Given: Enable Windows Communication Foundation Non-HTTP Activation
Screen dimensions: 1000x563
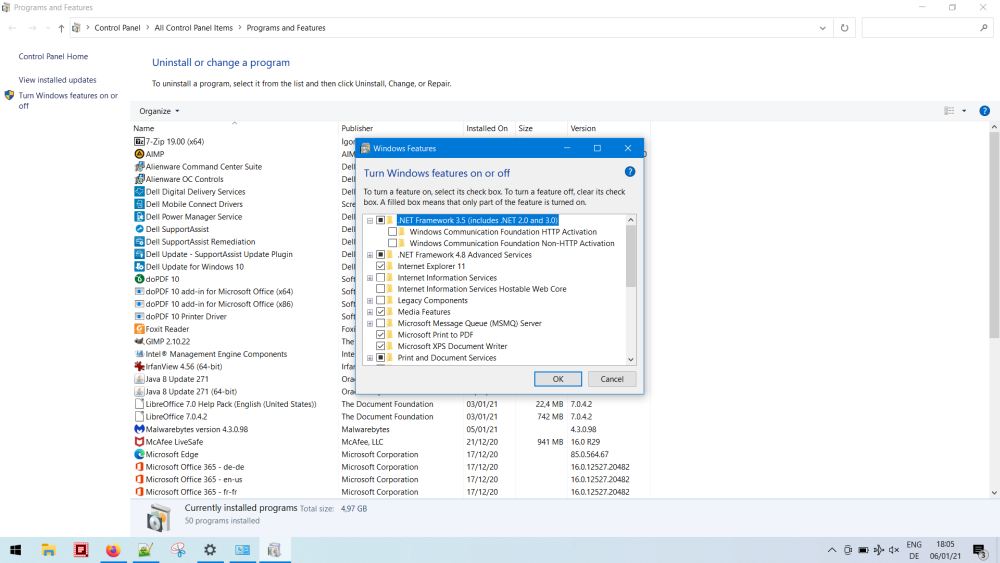Looking at the screenshot, I should coord(392,243).
